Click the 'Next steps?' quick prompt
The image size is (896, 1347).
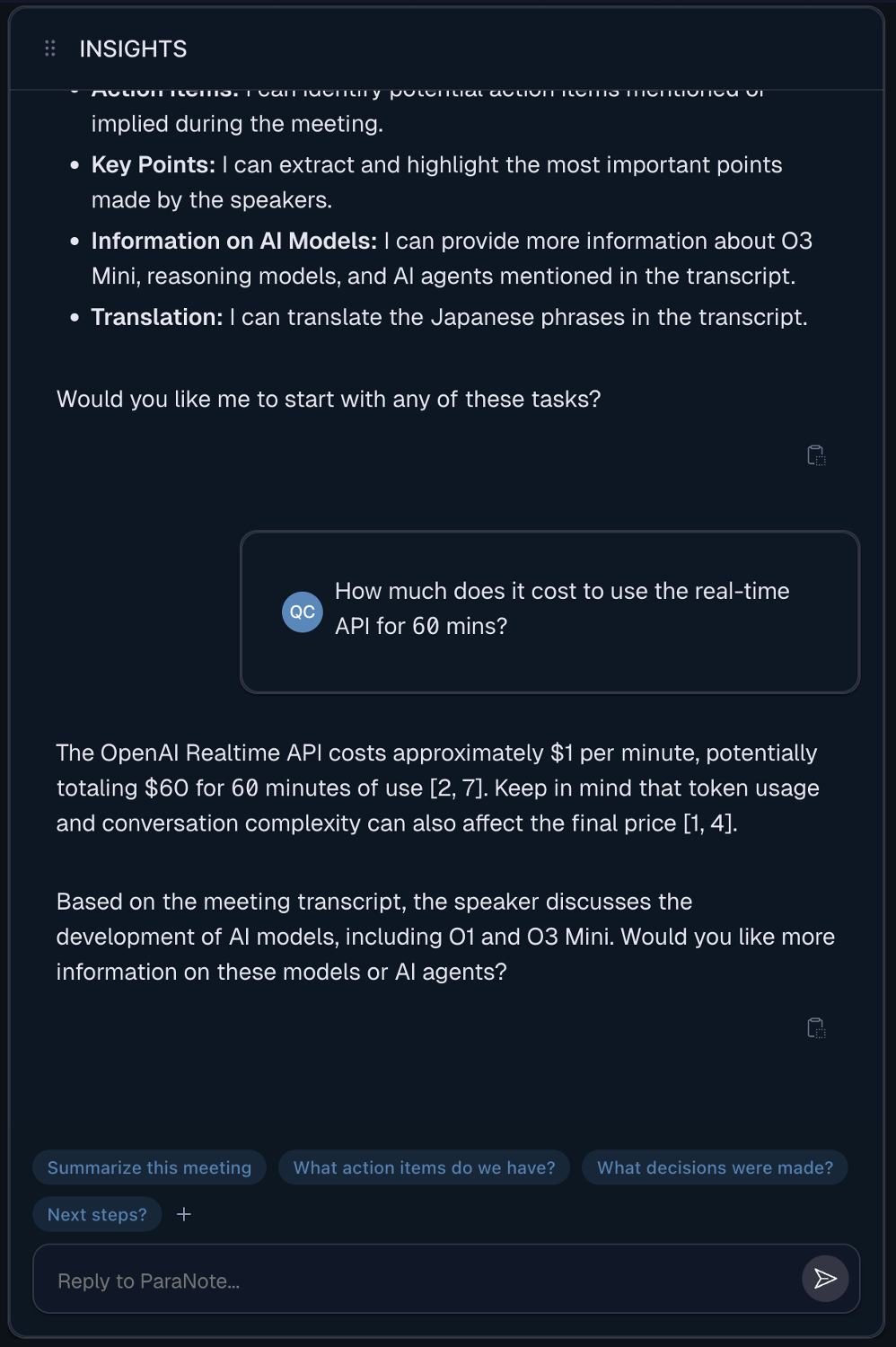(97, 1213)
